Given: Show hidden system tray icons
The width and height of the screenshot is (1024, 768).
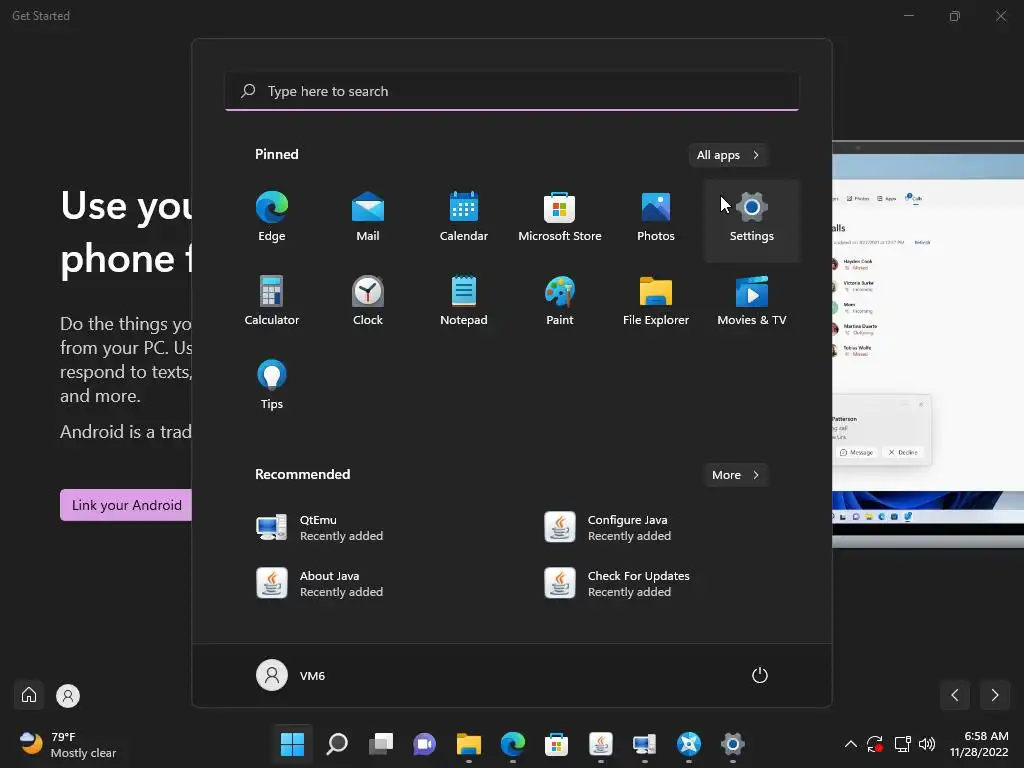Looking at the screenshot, I should [850, 744].
